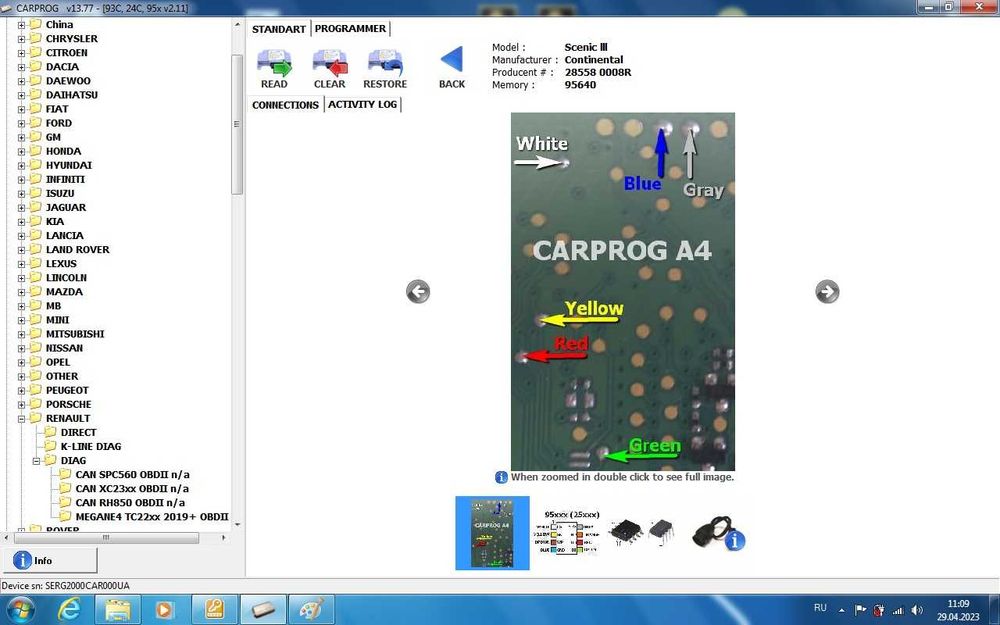Open the PROGRAMMER tab

click(x=350, y=29)
